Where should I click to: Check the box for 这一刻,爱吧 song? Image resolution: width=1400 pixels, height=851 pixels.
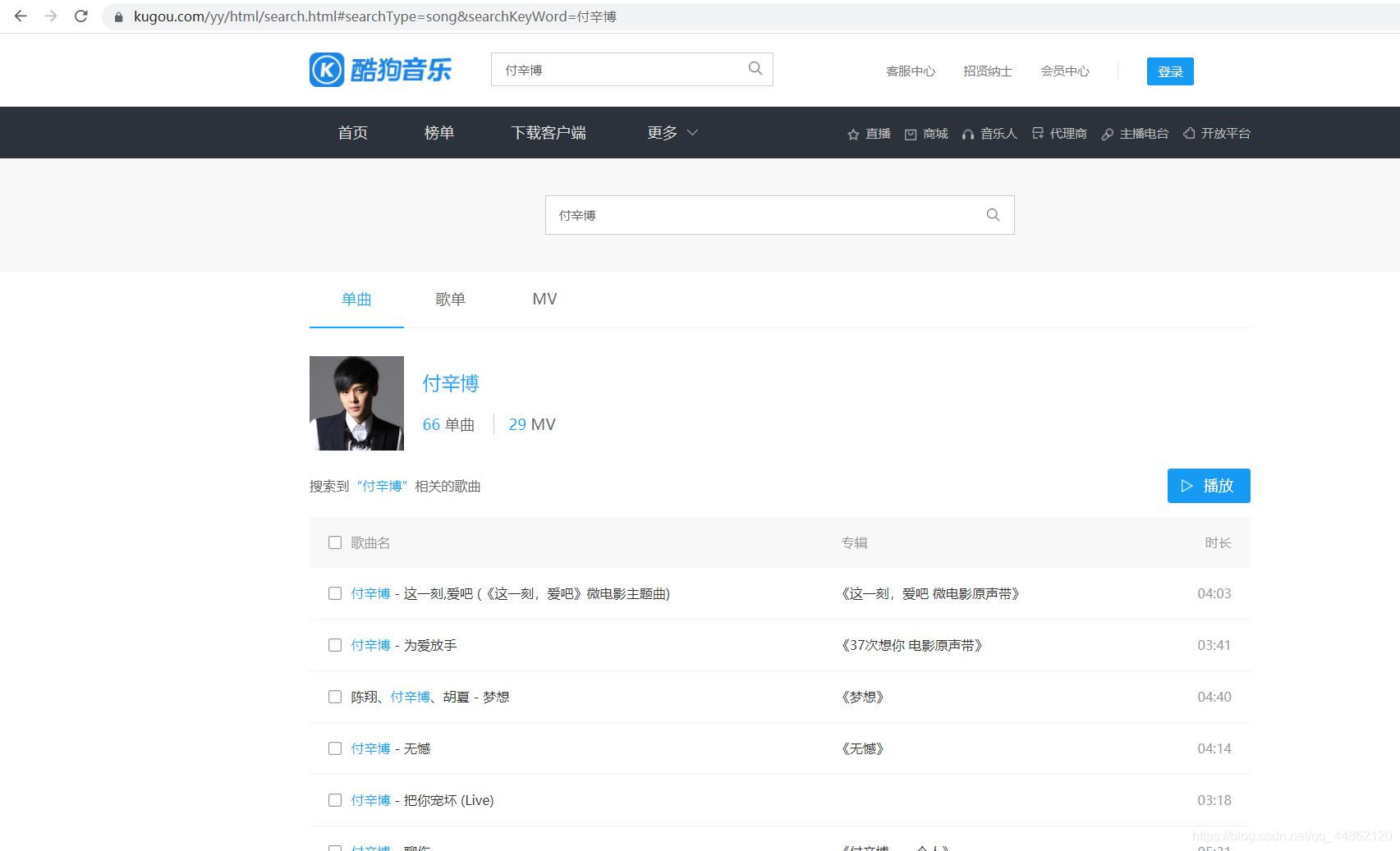tap(335, 593)
